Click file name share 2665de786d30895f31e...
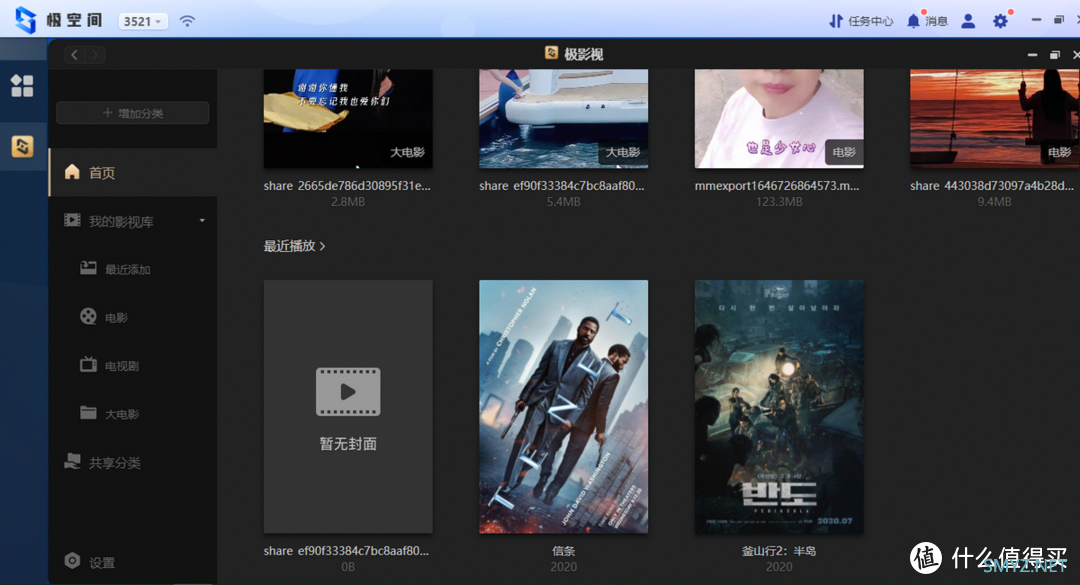Viewport: 1080px width, 585px height. 347,185
